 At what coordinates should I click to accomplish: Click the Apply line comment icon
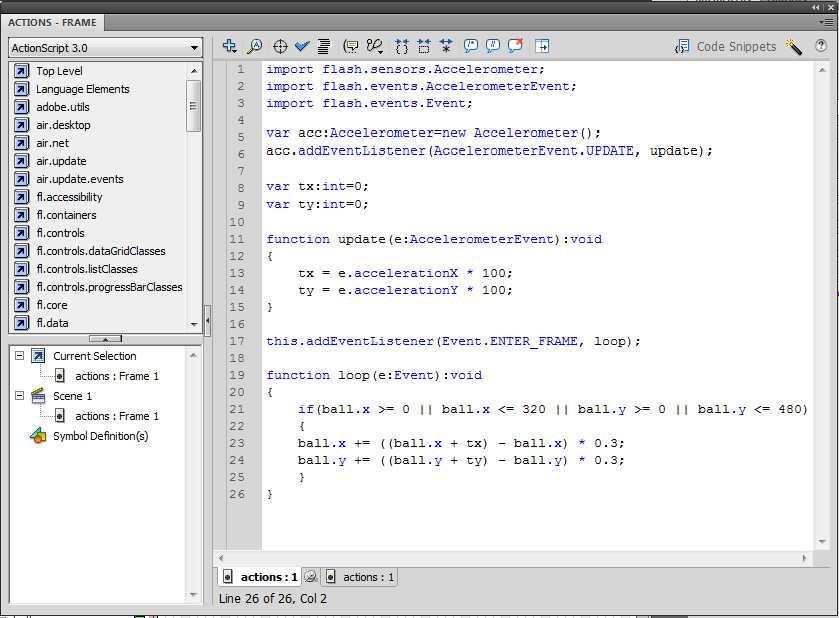point(493,46)
